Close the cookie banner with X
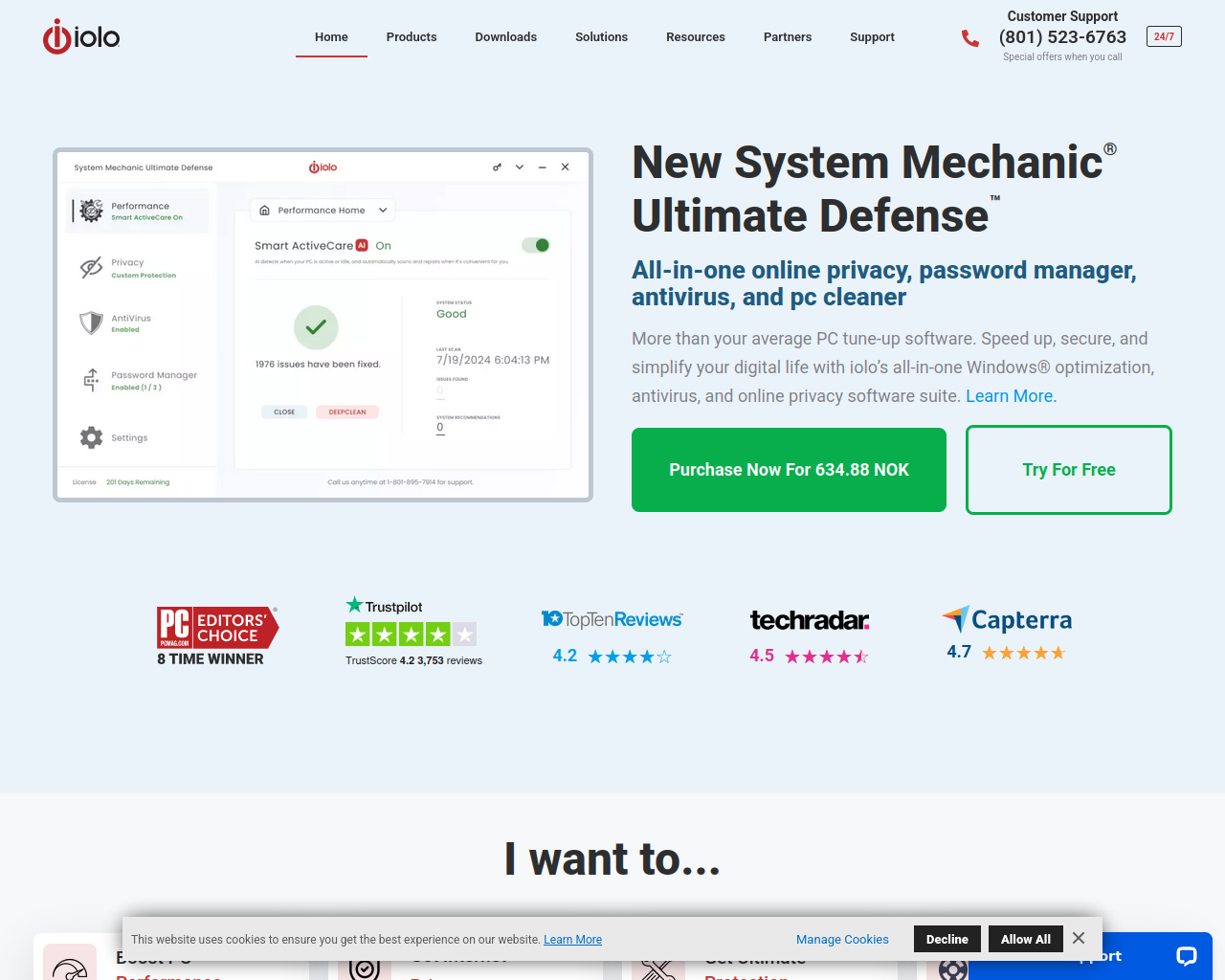The width and height of the screenshot is (1225, 980). click(x=1079, y=938)
